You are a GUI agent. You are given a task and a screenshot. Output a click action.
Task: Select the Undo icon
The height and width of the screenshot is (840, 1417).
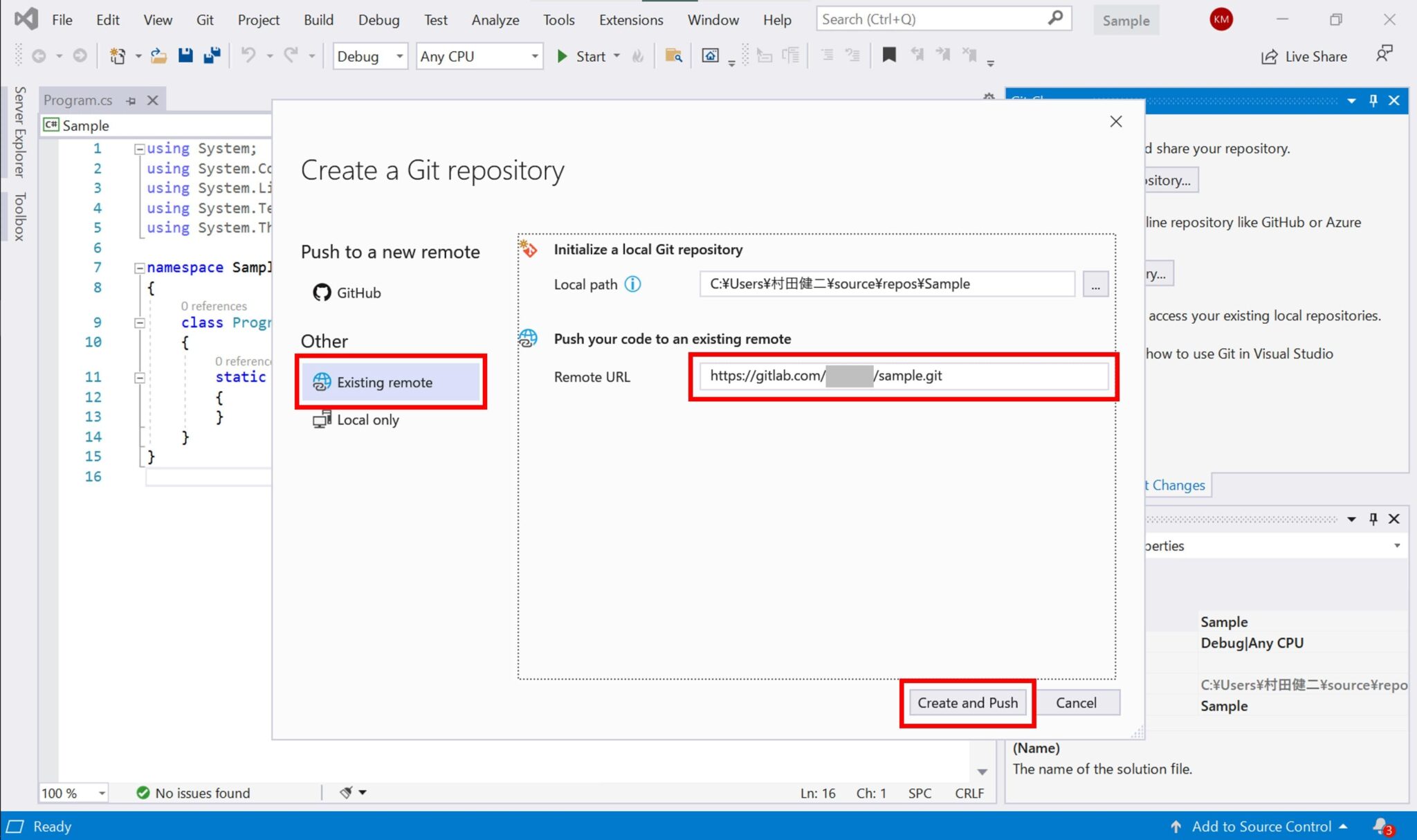click(250, 56)
